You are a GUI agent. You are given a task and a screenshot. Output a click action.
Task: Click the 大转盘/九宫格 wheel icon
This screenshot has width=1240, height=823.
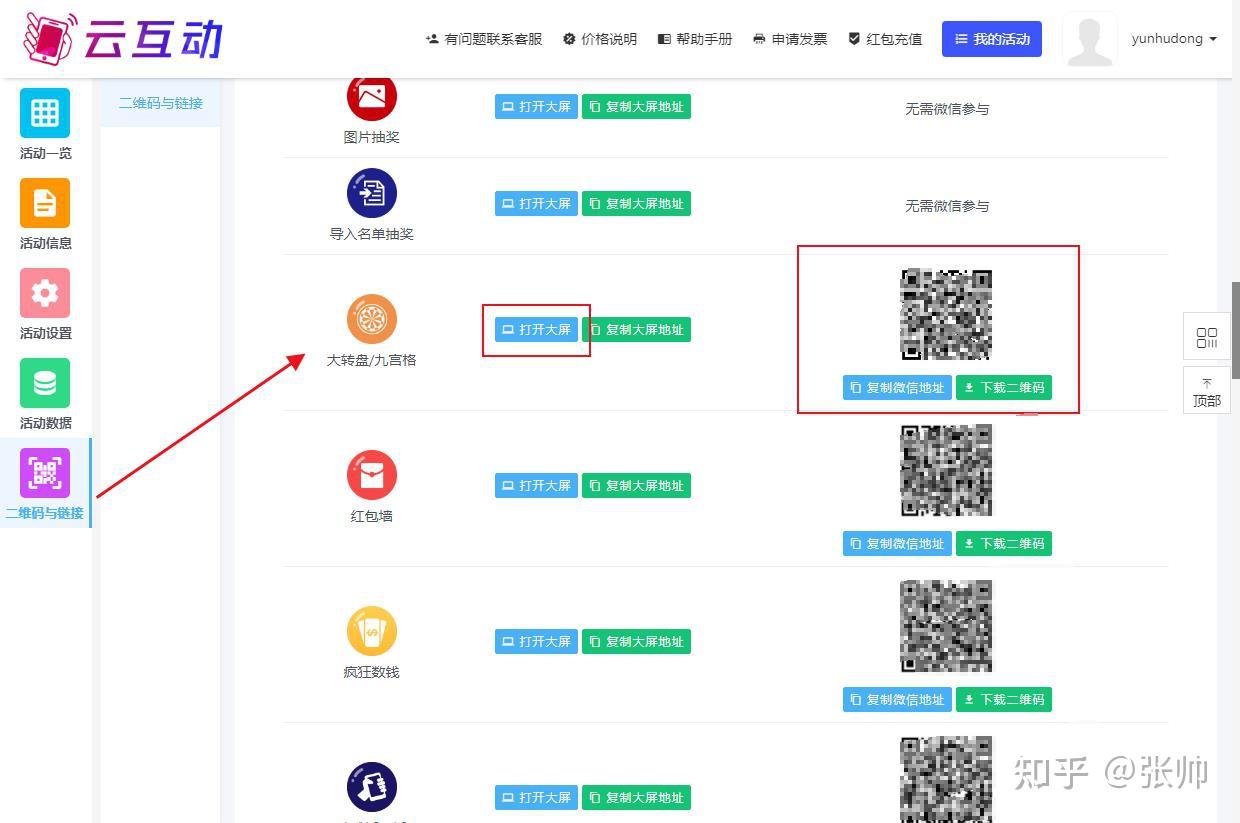(371, 317)
